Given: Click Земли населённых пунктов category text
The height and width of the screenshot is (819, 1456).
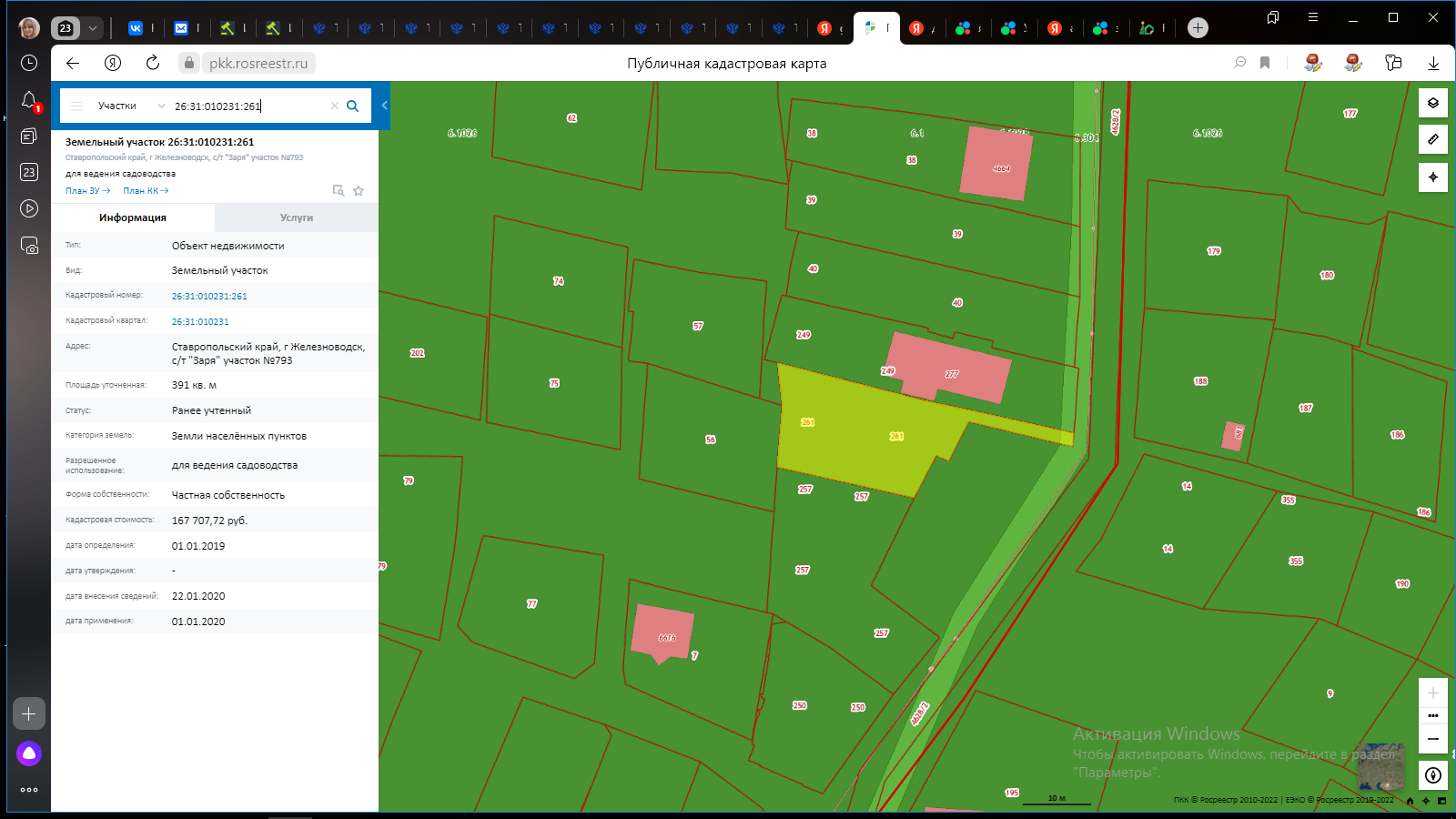Looking at the screenshot, I should 239,437.
